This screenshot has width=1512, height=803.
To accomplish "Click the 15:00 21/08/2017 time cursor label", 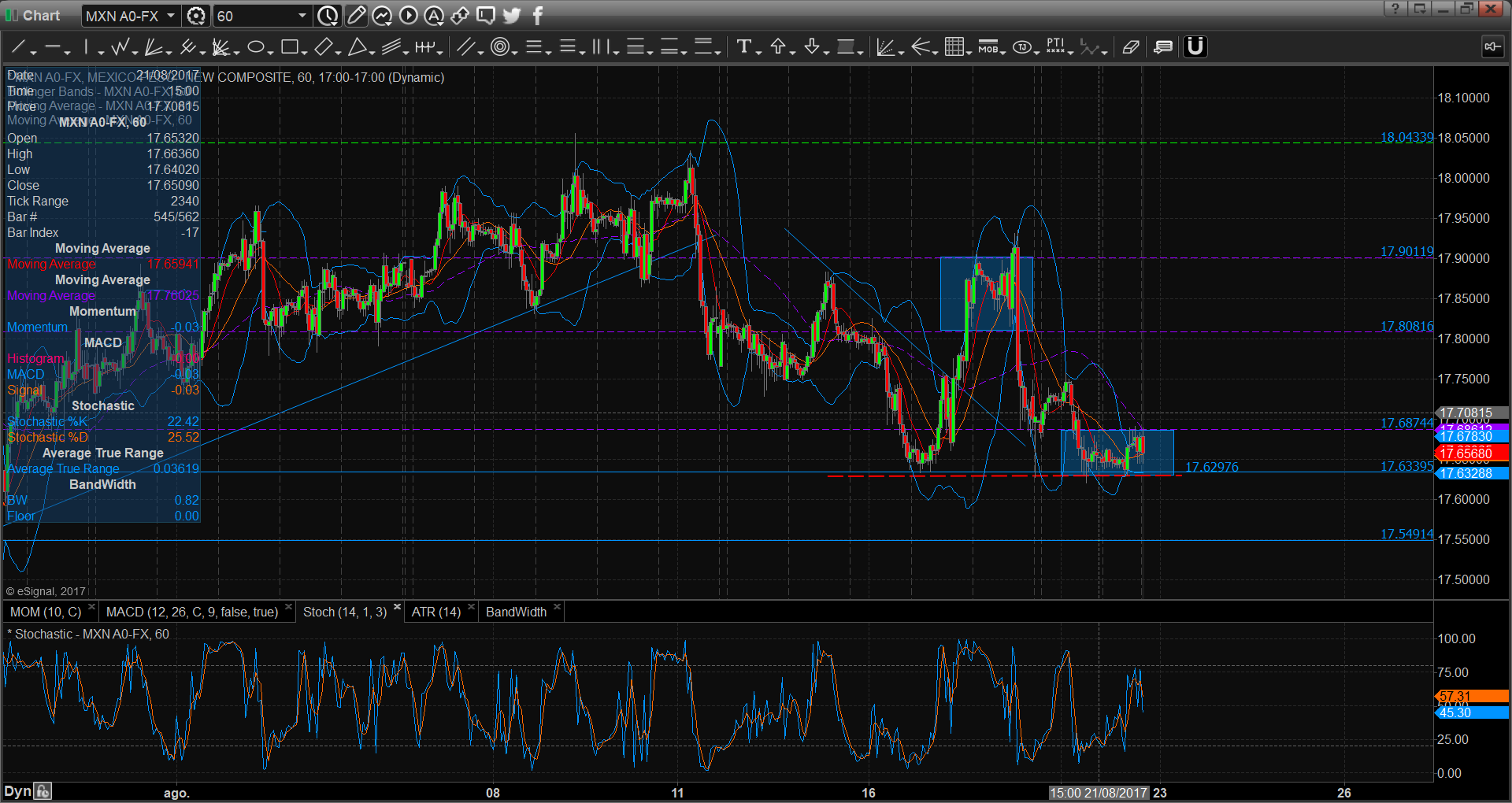I will (x=1099, y=793).
